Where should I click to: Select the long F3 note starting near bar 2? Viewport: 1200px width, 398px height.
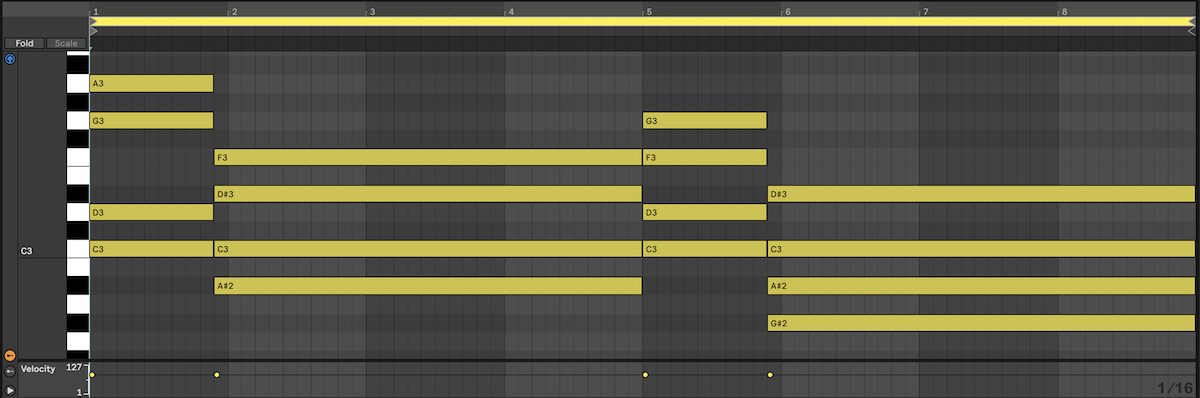pyautogui.click(x=428, y=157)
